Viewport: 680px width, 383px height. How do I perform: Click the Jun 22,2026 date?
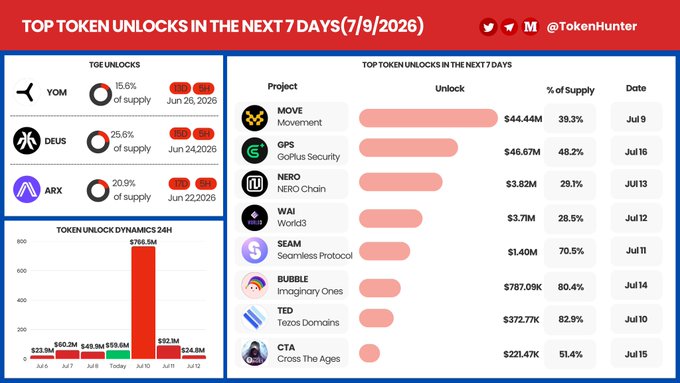pos(192,198)
